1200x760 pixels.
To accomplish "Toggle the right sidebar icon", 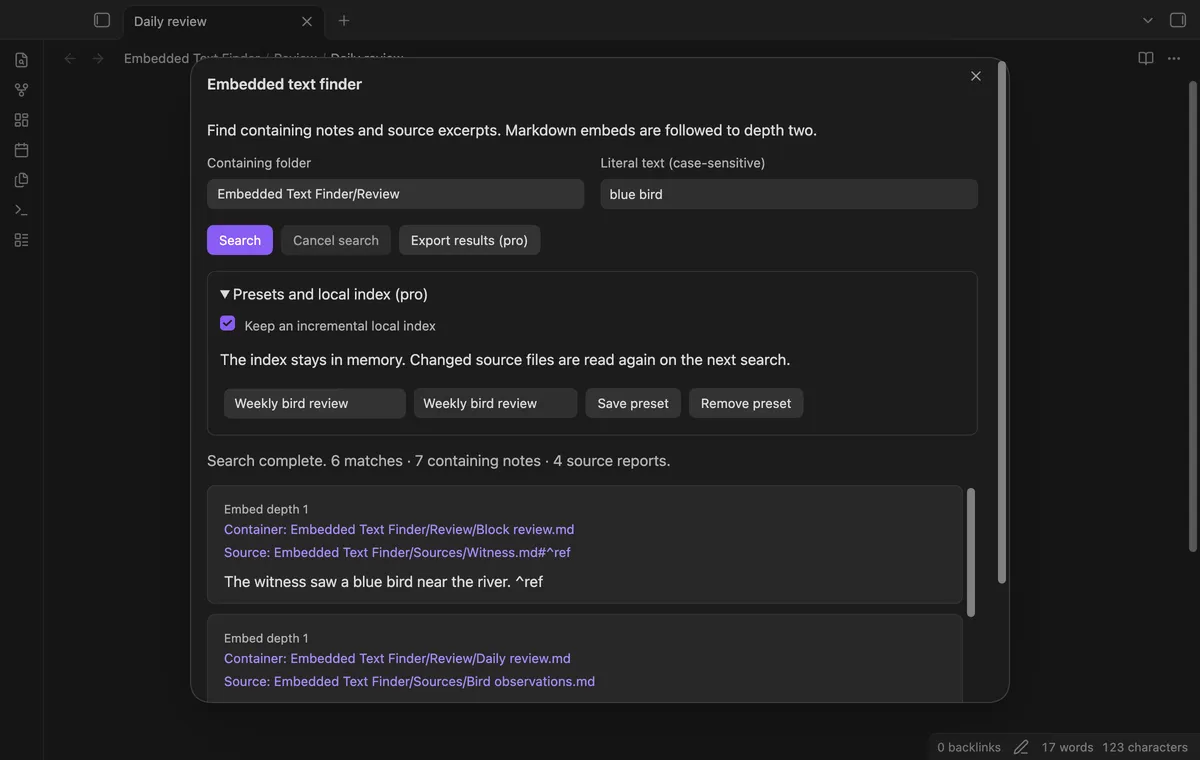I will (x=1177, y=20).
